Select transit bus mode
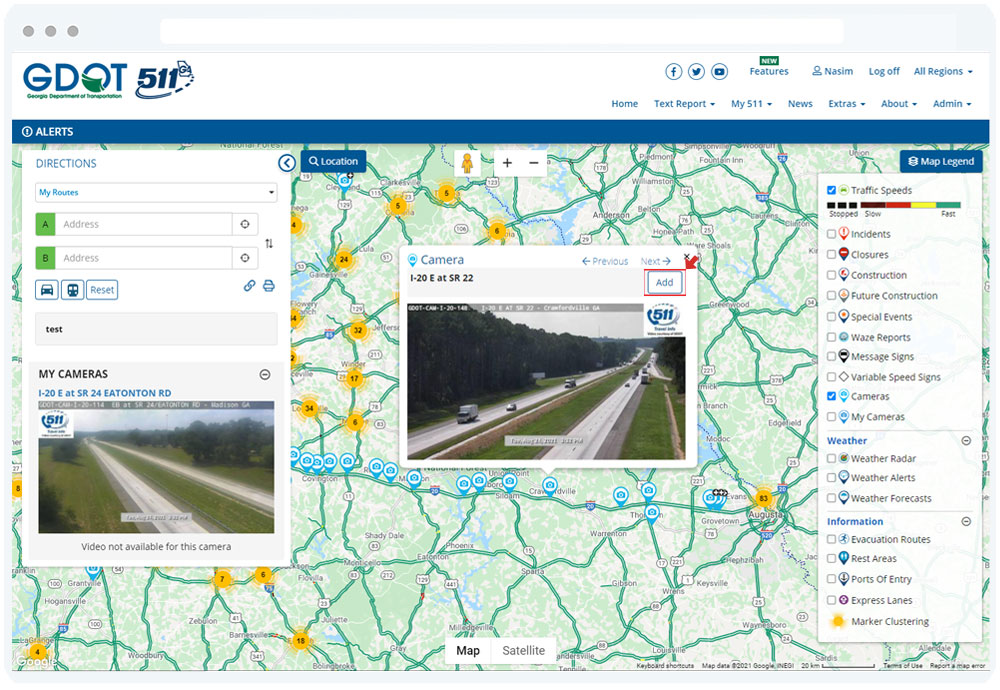 [x=72, y=290]
